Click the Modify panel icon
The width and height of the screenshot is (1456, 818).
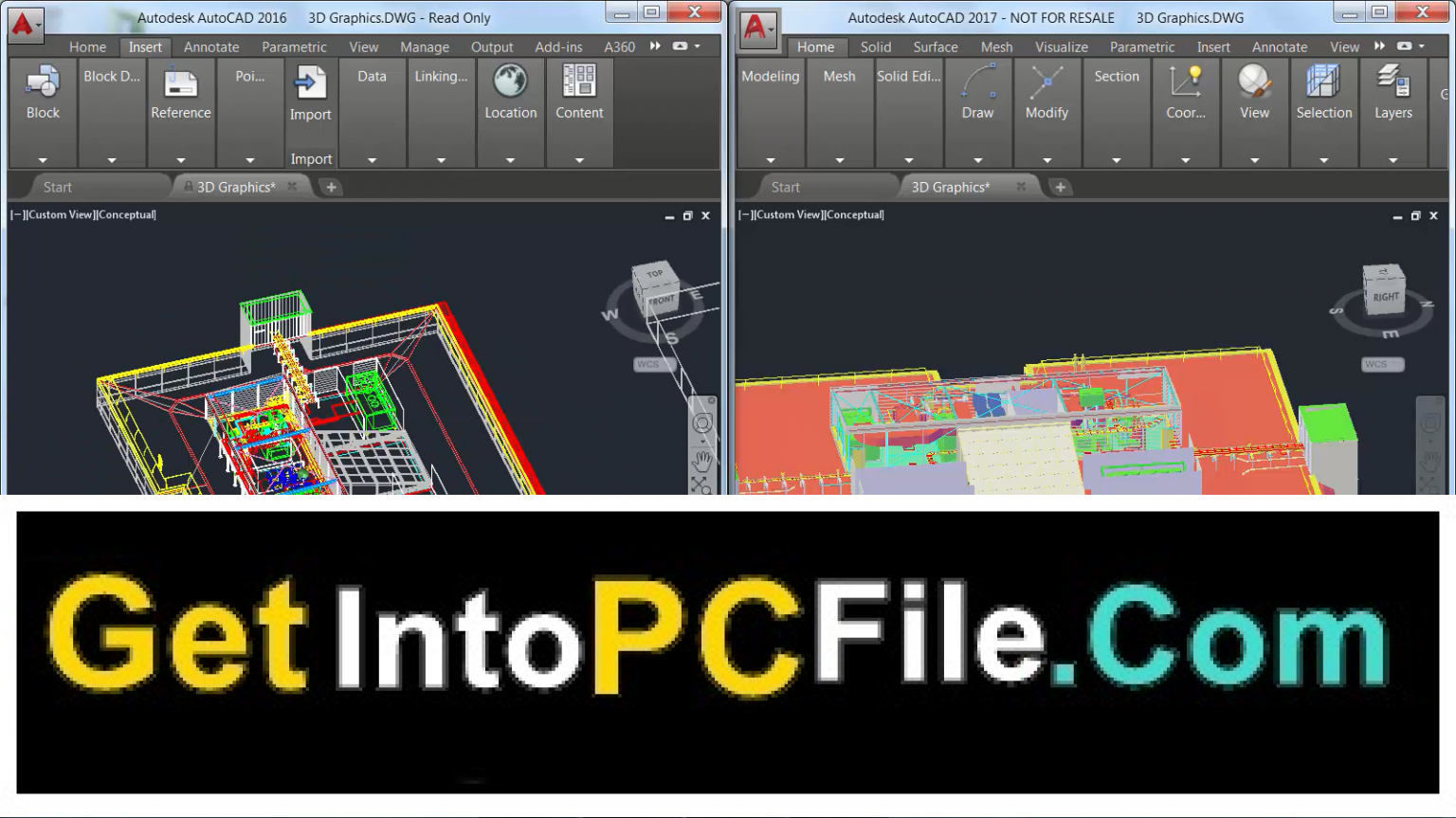1046,82
